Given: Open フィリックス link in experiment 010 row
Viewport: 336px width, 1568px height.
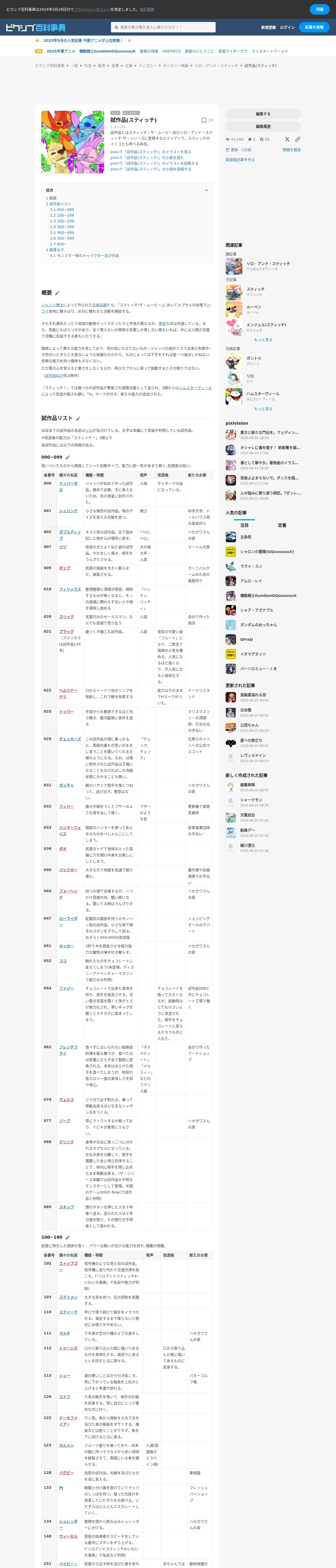Looking at the screenshot, I should 70,589.
